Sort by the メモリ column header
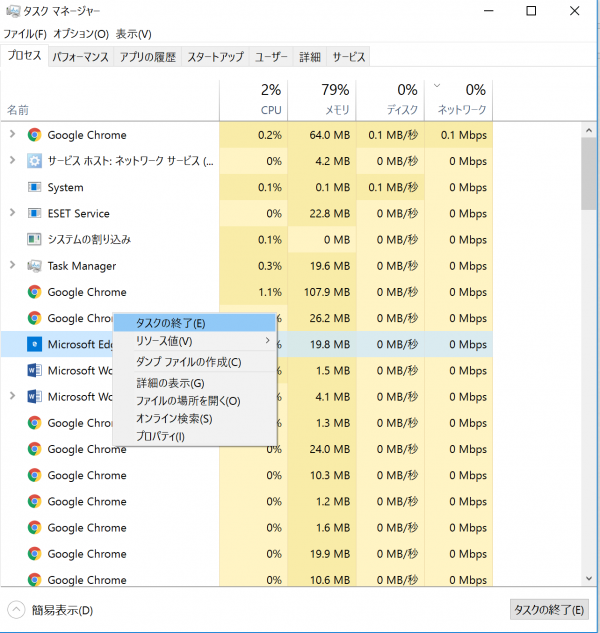 [322, 100]
